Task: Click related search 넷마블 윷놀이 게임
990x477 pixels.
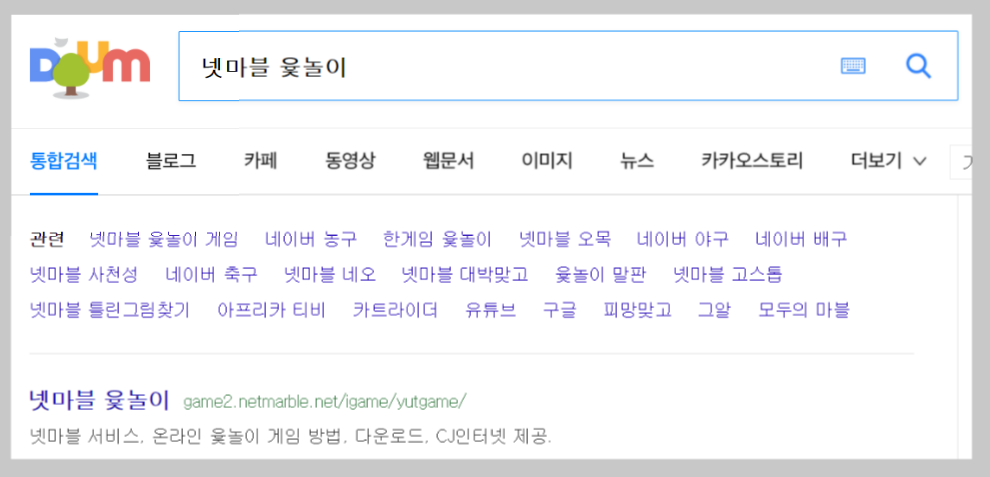Action: 164,239
